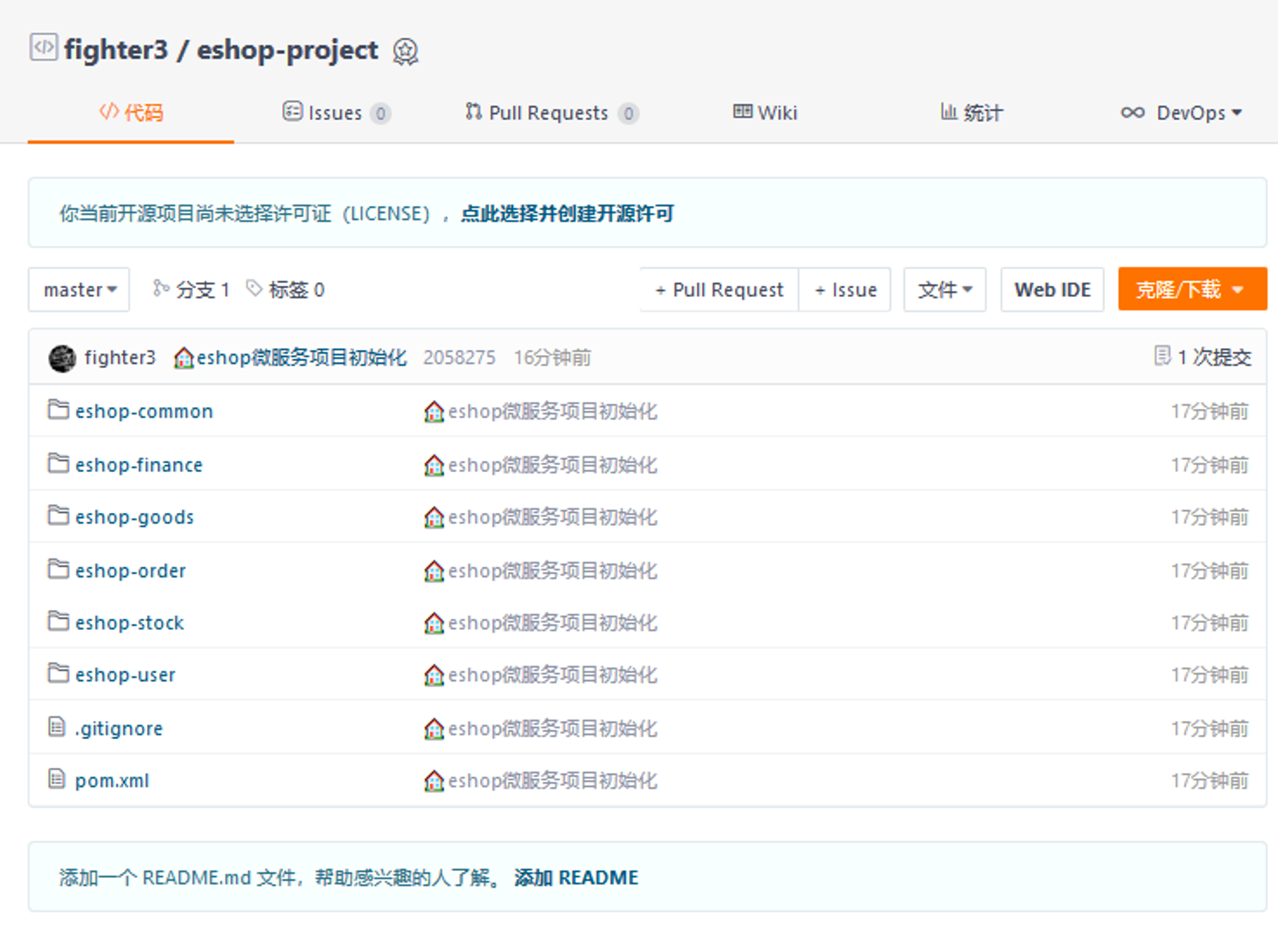Click the Wiki book icon
Image resolution: width=1278 pixels, height=952 pixels.
(x=743, y=111)
